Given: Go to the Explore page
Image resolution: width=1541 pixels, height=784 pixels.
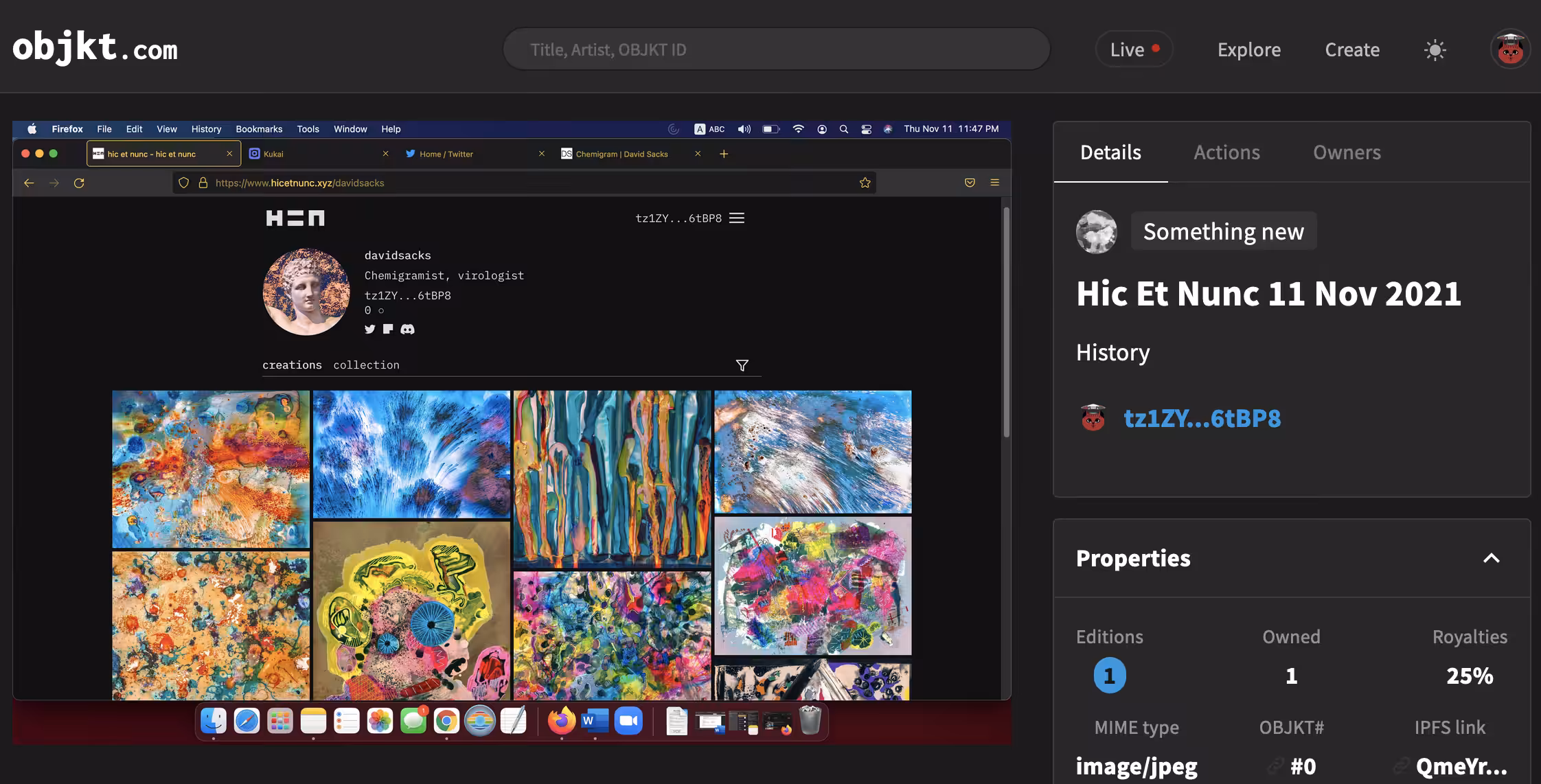Looking at the screenshot, I should point(1248,49).
